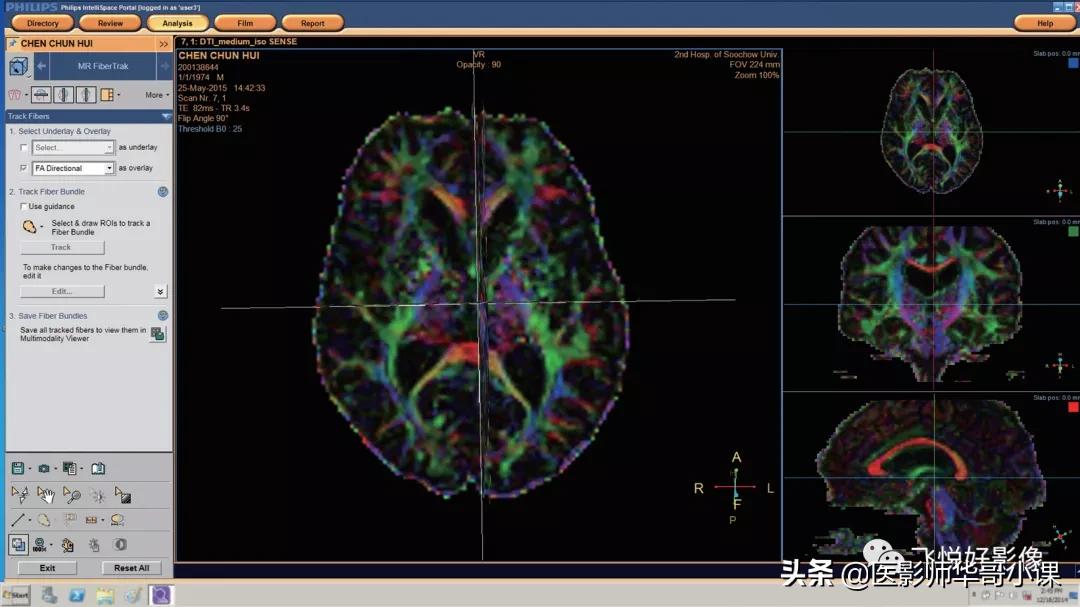This screenshot has height=607, width=1080.
Task: Click the camera snapshot icon
Action: click(43, 468)
